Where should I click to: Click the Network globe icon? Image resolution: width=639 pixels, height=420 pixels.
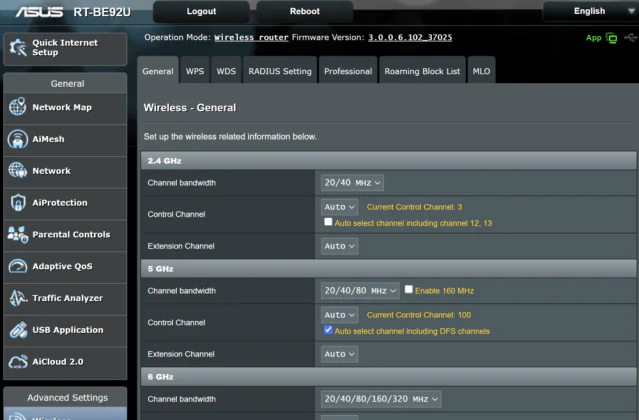[x=18, y=170]
